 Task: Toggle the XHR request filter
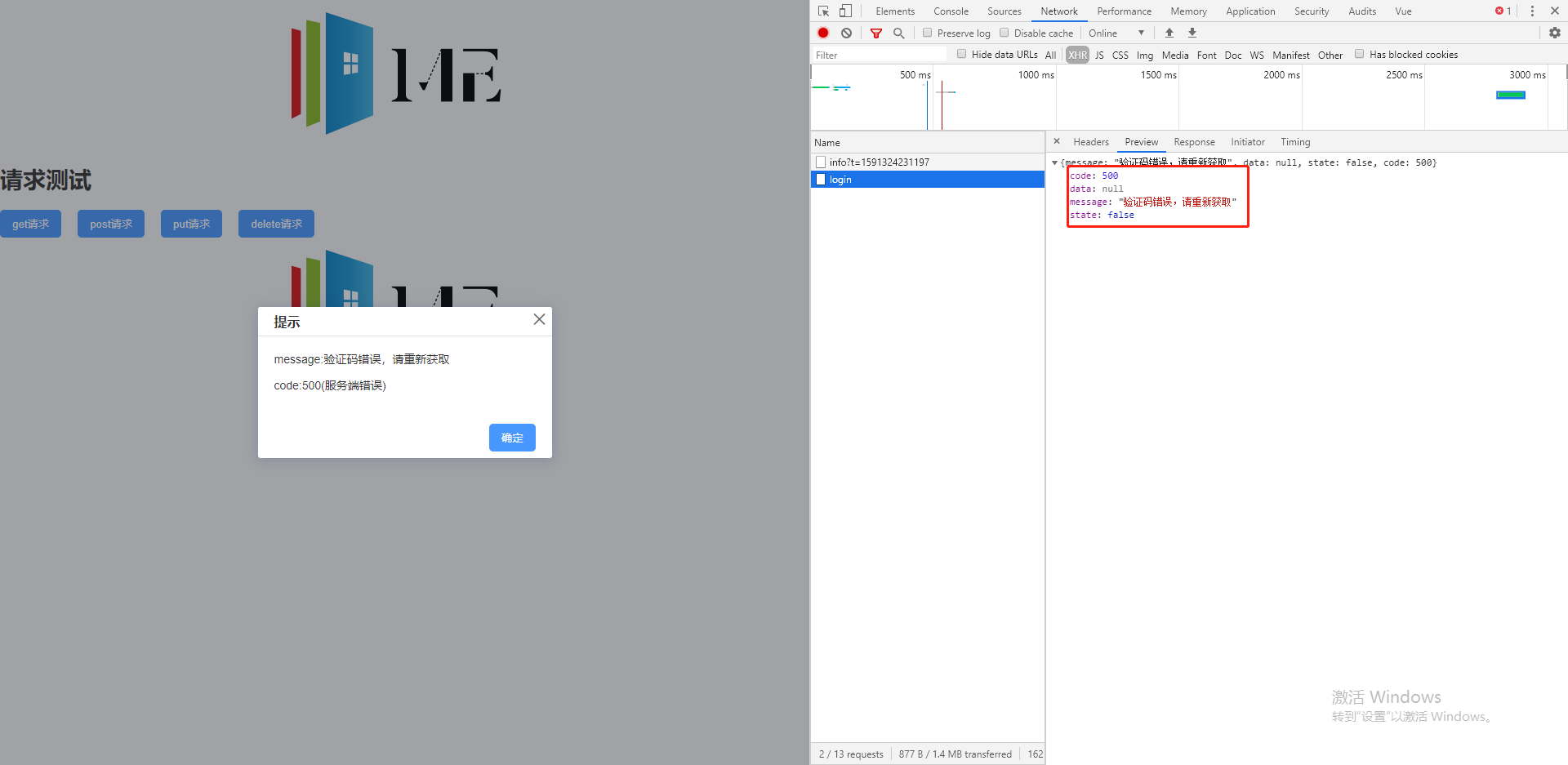coord(1077,55)
